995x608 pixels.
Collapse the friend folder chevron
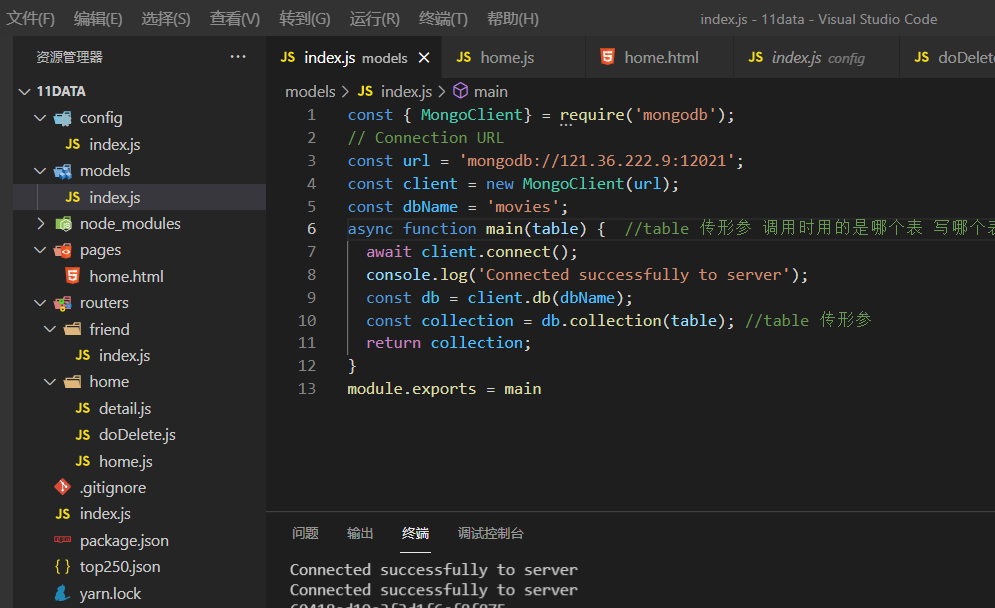[50, 329]
